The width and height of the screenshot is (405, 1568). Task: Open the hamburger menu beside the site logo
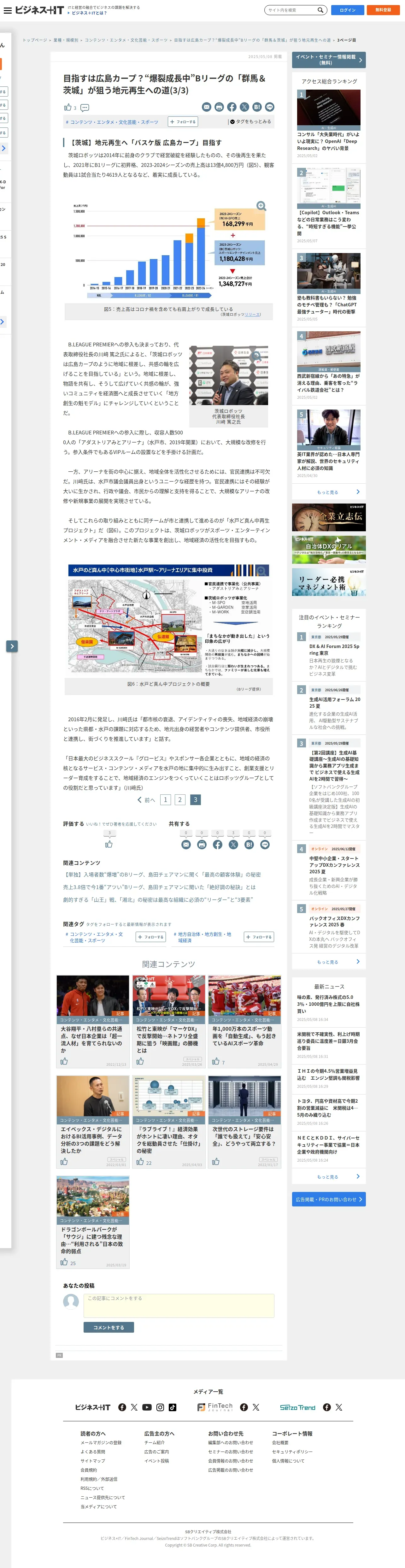click(x=7, y=10)
